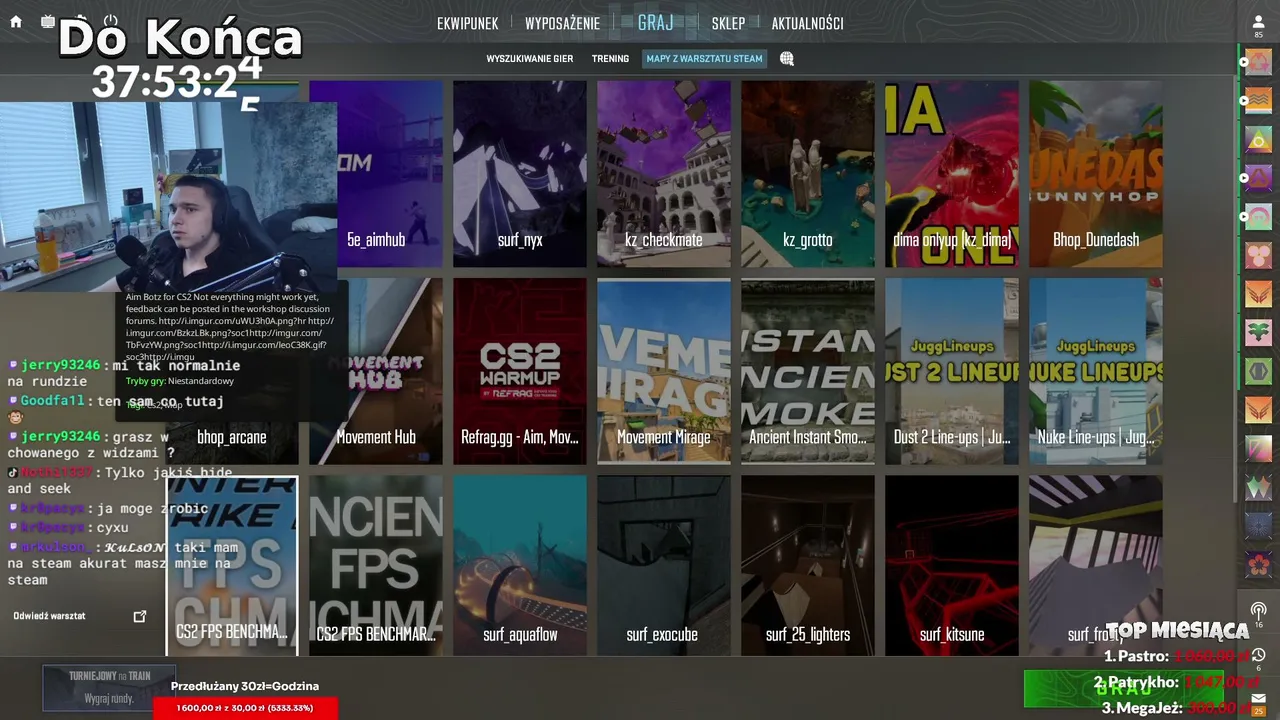Viewport: 1280px width, 720px height.
Task: Open the watch TV icon
Action: pyautogui.click(x=48, y=21)
